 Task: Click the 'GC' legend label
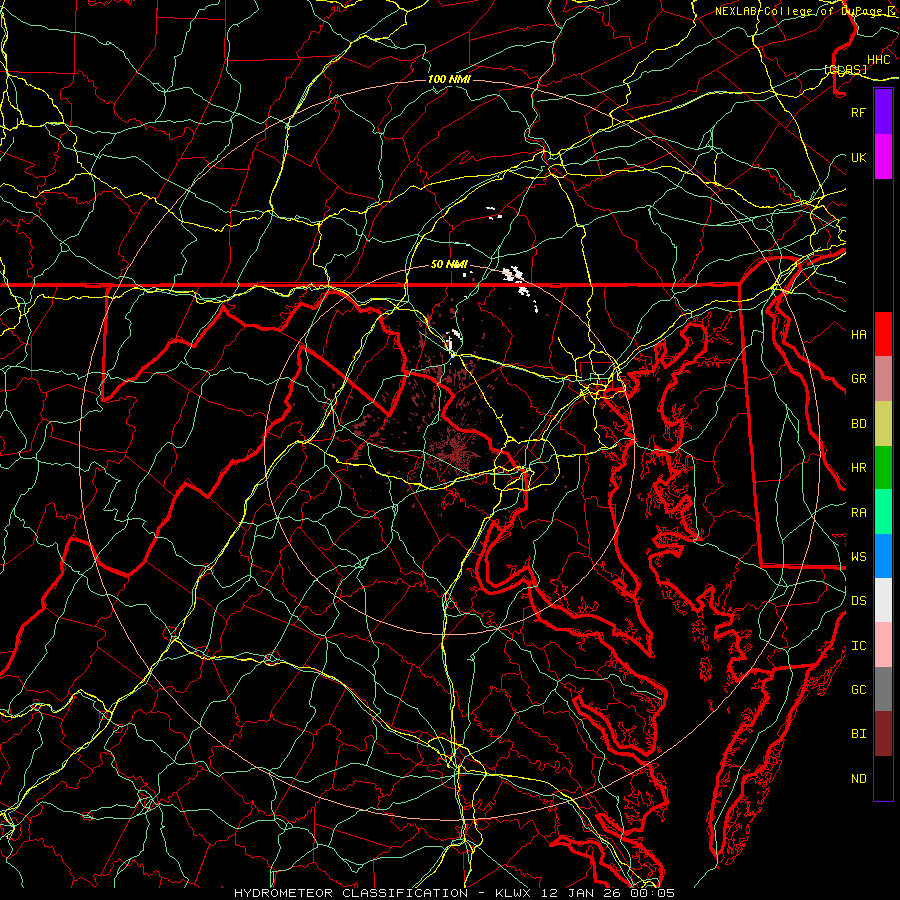(x=859, y=689)
